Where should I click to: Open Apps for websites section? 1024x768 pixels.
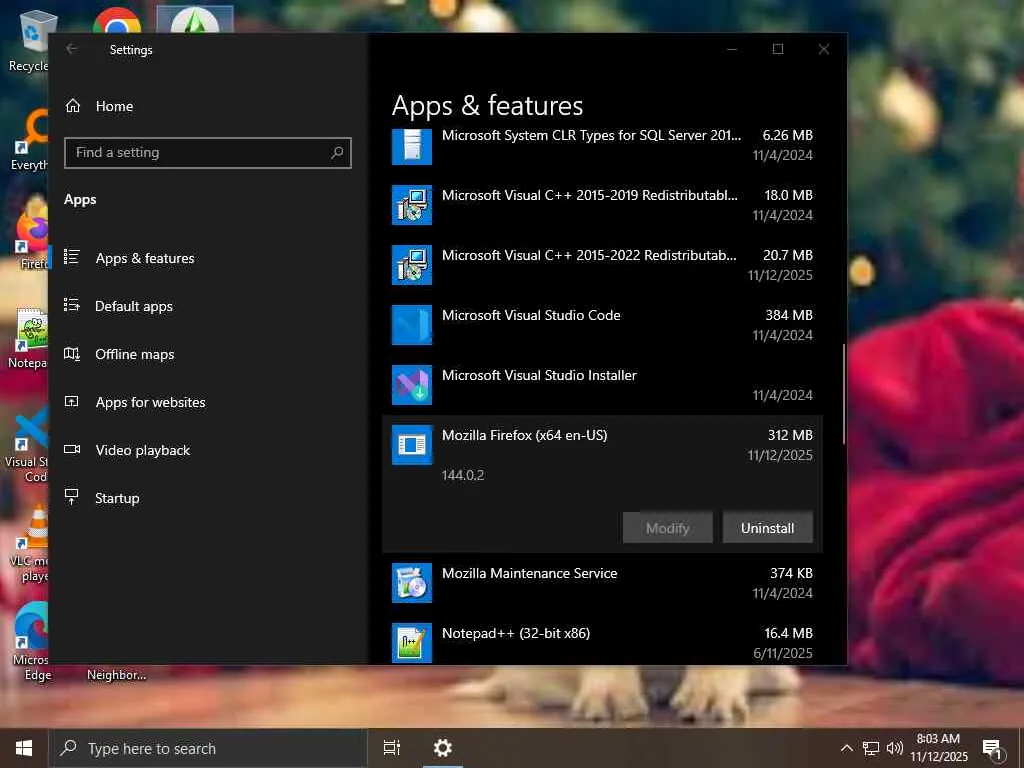tap(208, 402)
